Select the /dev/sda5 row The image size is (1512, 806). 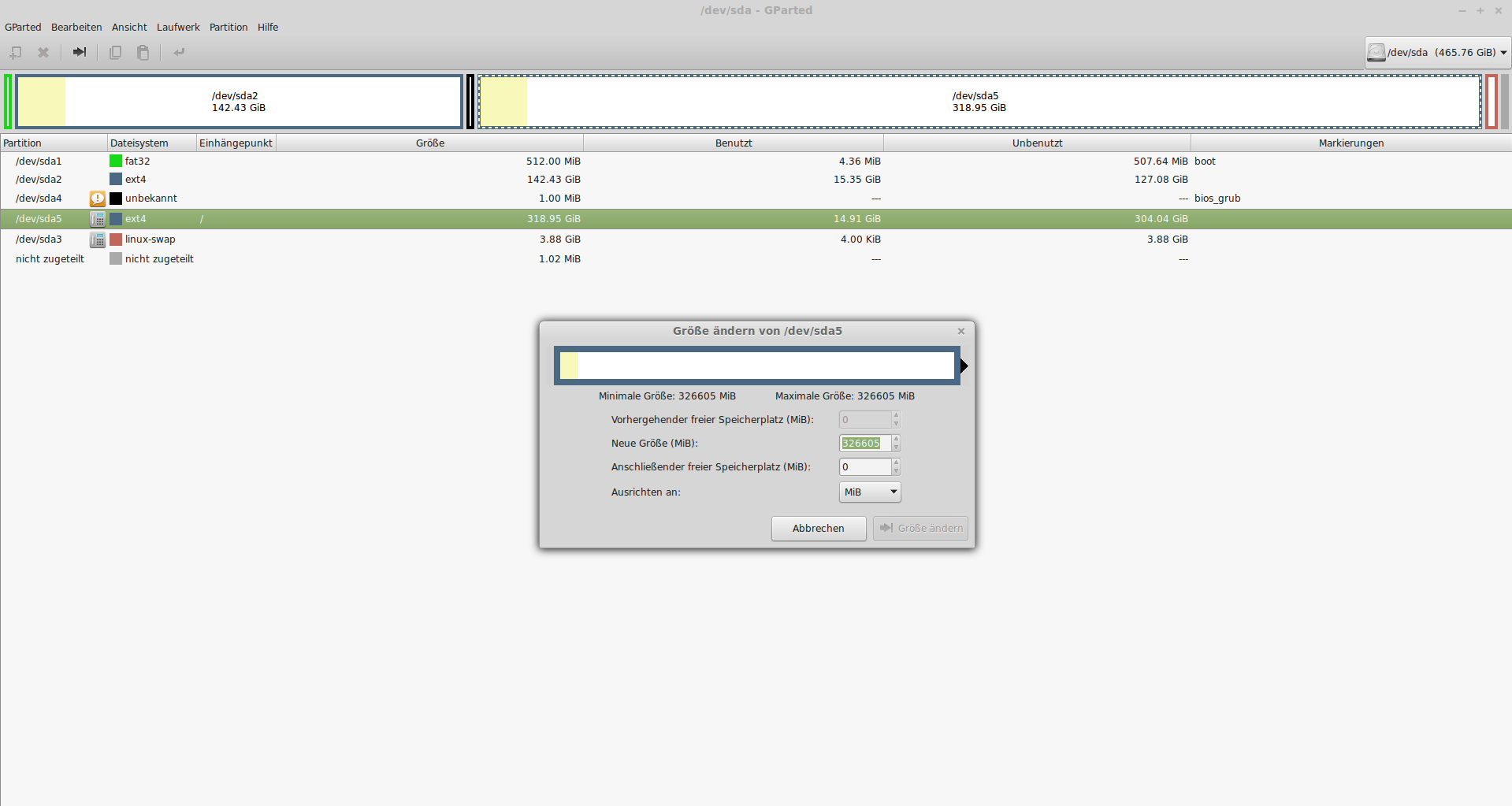[756, 219]
